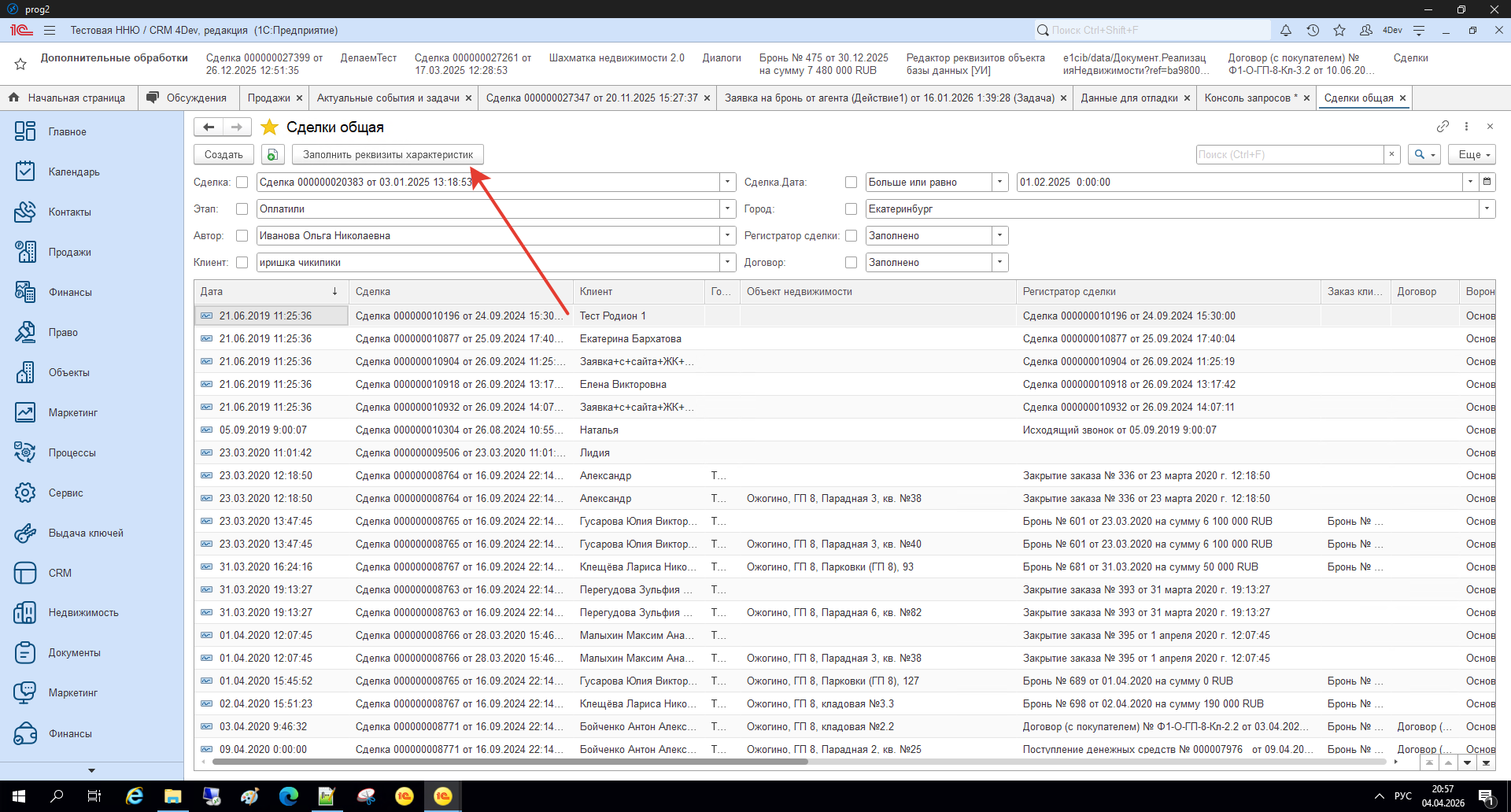Open the Больше или равно comparison dropdown
This screenshot has width=1511, height=812.
tap(999, 183)
